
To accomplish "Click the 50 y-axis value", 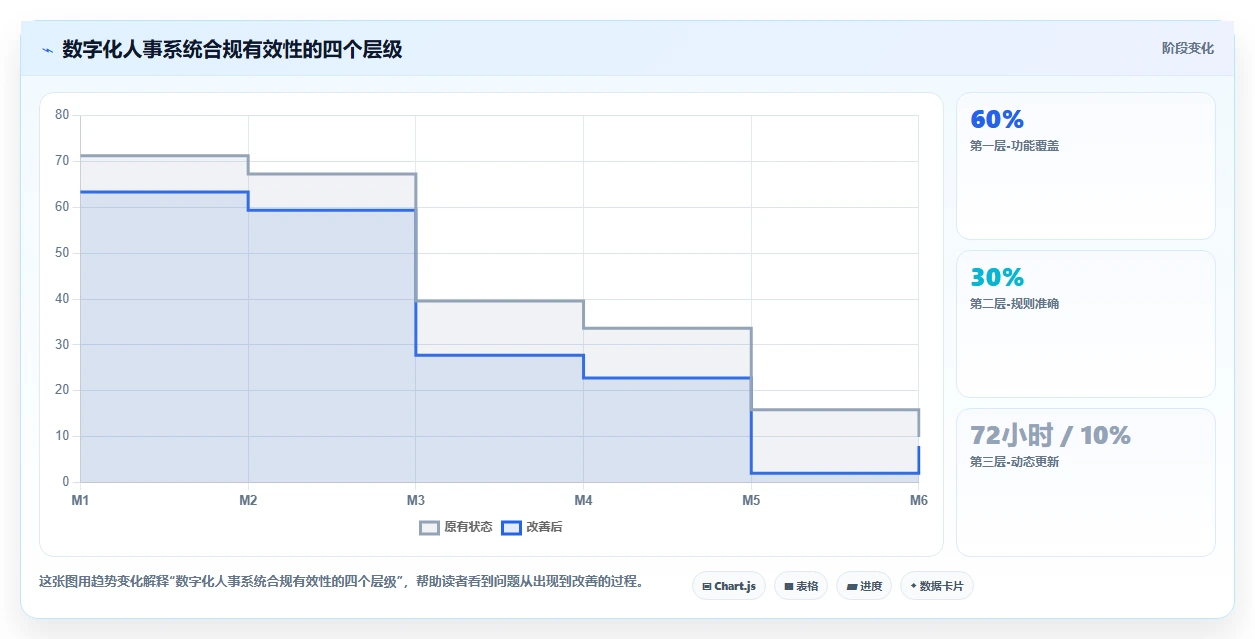I will (x=62, y=253).
